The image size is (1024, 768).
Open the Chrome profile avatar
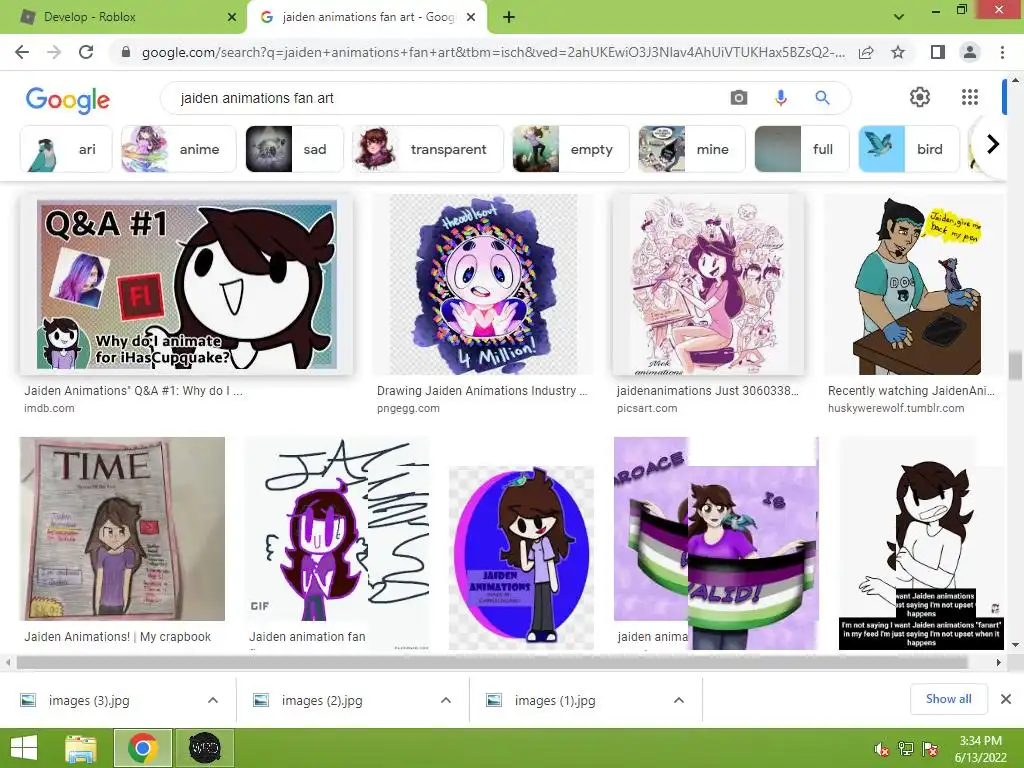click(x=970, y=52)
